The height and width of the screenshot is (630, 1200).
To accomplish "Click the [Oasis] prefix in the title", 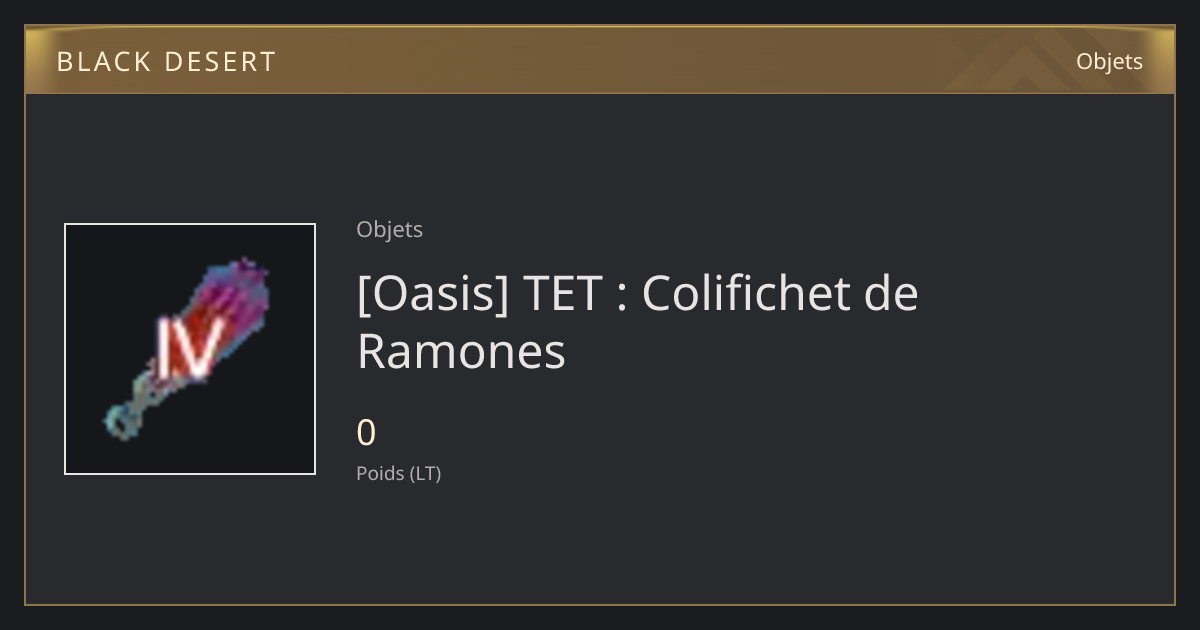I will [433, 293].
